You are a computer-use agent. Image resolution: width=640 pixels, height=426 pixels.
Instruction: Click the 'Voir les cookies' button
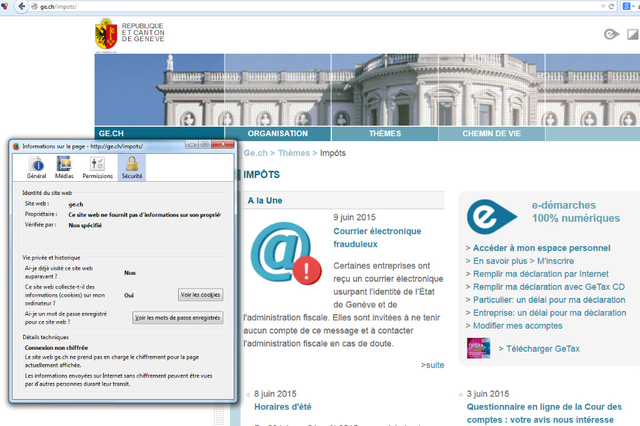click(200, 295)
